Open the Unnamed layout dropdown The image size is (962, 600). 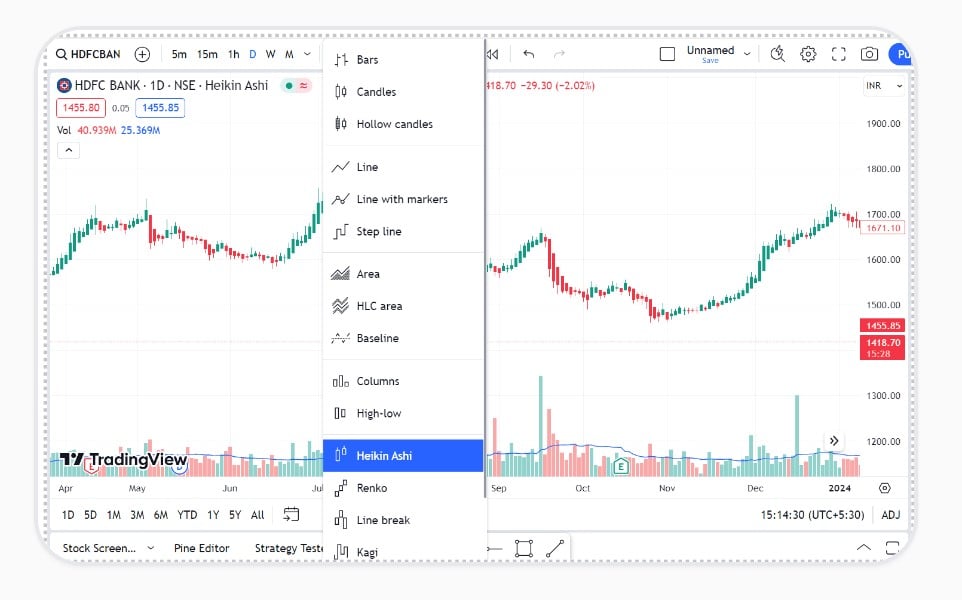click(x=747, y=54)
